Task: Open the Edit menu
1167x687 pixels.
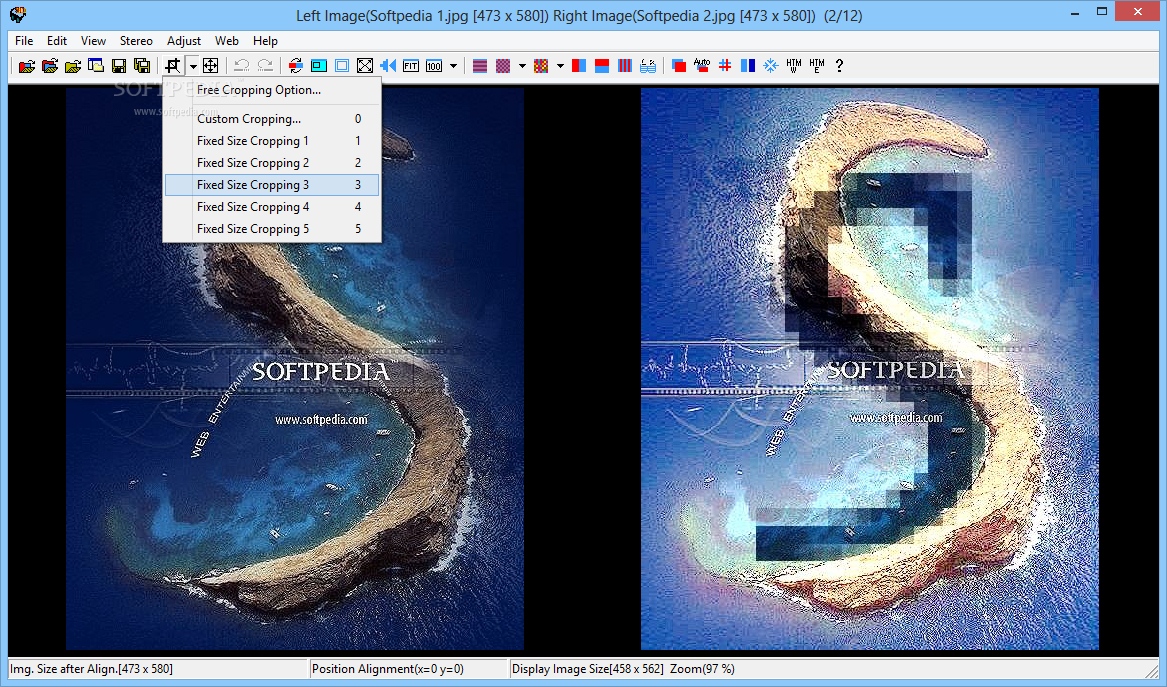Action: point(57,41)
